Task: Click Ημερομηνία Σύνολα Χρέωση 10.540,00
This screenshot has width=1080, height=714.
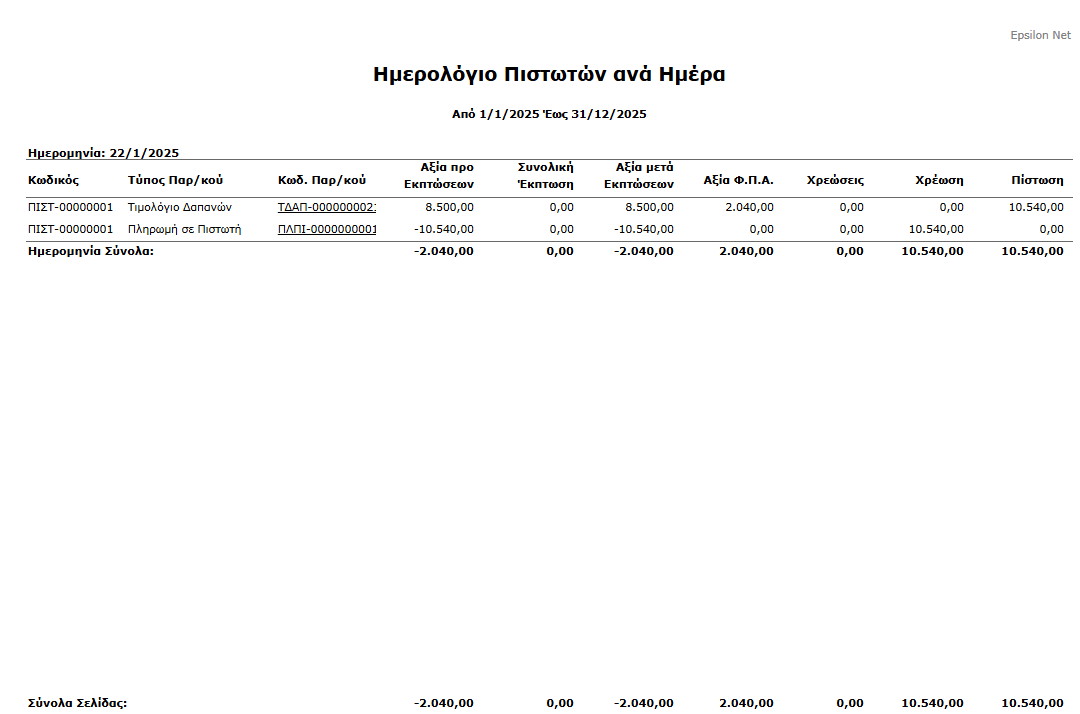Action: [x=932, y=251]
